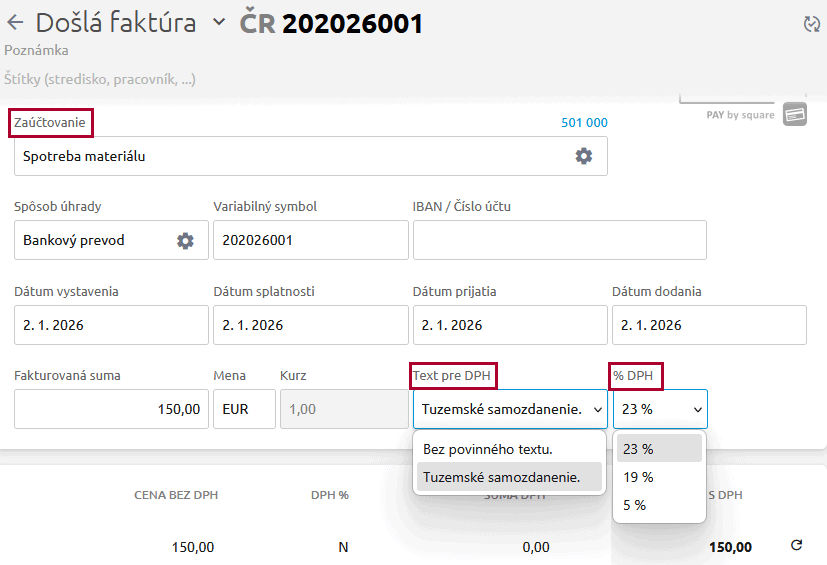Choose the 5 % VAT rate option
Image resolution: width=827 pixels, height=565 pixels.
pos(635,505)
